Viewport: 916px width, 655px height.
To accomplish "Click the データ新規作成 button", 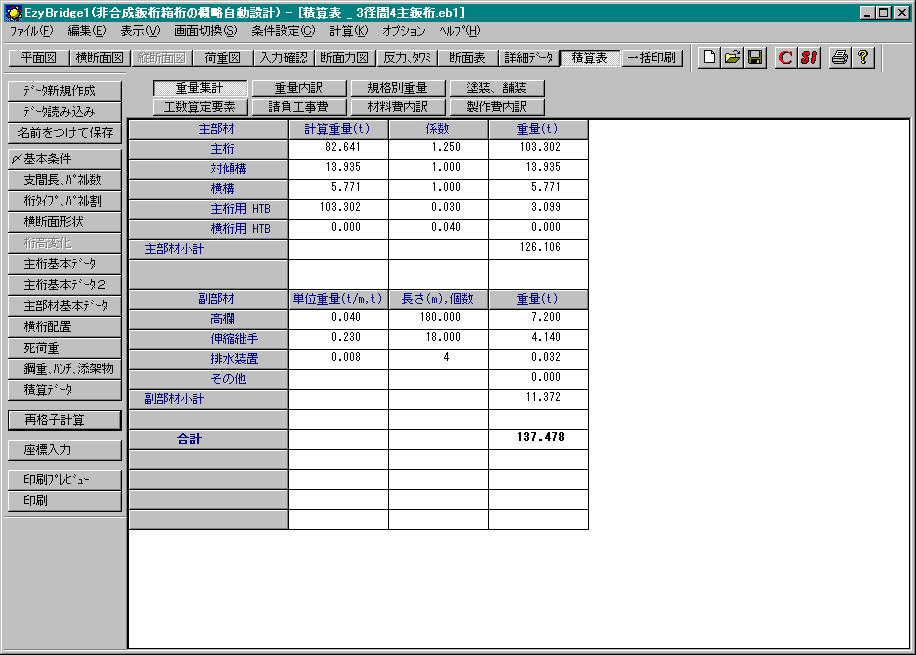I will tap(65, 91).
